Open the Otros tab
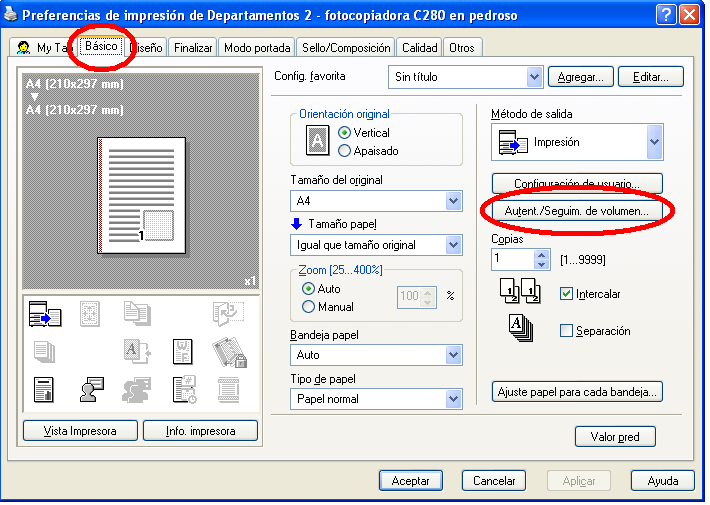 click(x=462, y=48)
